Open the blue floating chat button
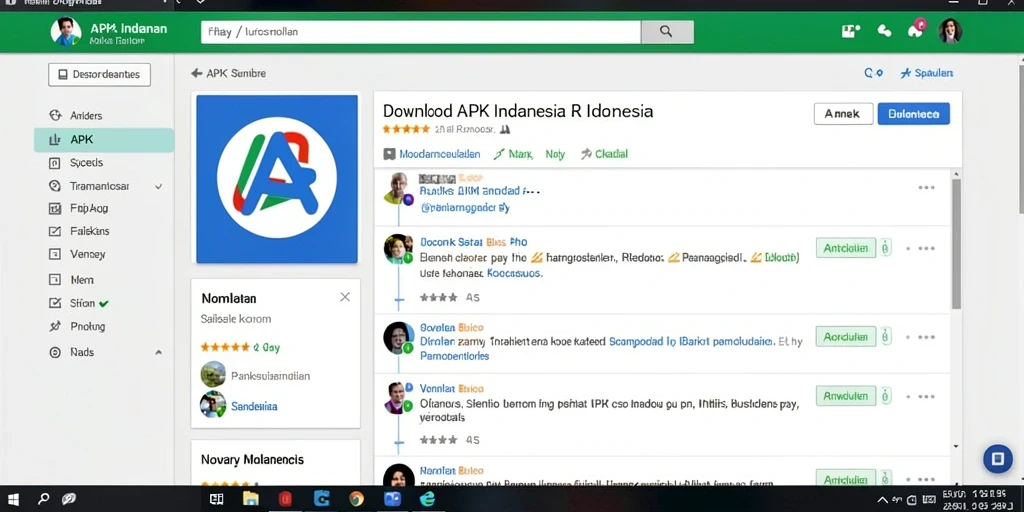1024x512 pixels. pos(997,459)
